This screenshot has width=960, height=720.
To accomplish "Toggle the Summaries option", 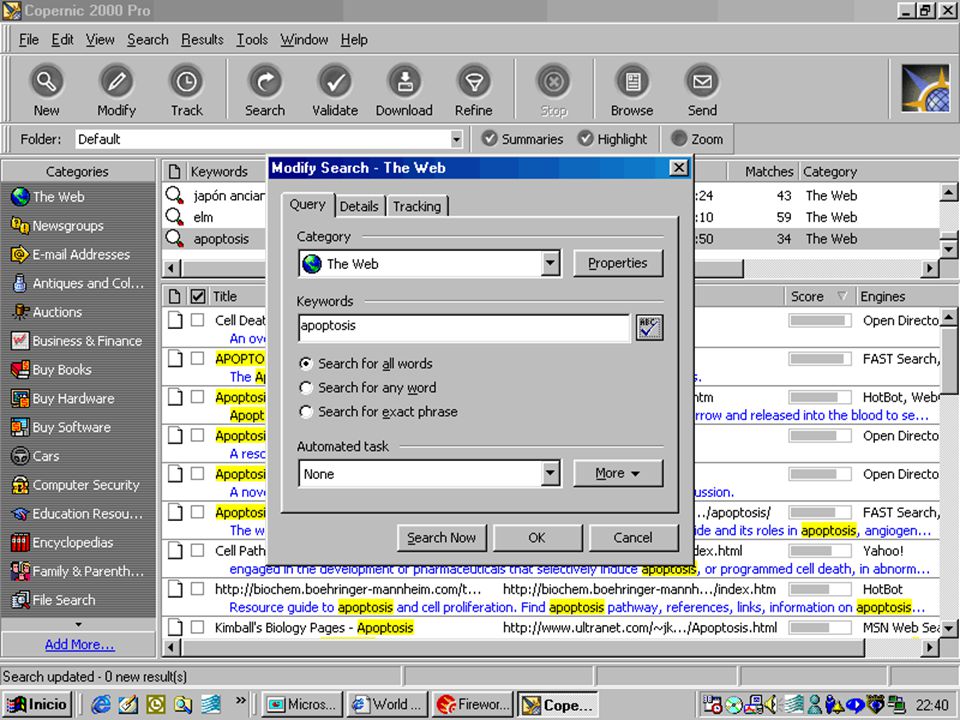I will [522, 139].
